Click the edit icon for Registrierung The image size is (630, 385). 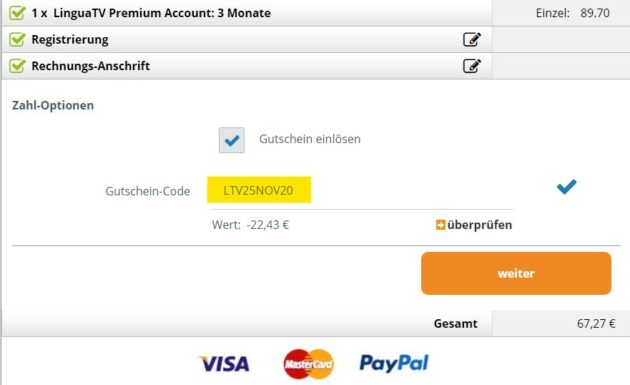point(472,39)
